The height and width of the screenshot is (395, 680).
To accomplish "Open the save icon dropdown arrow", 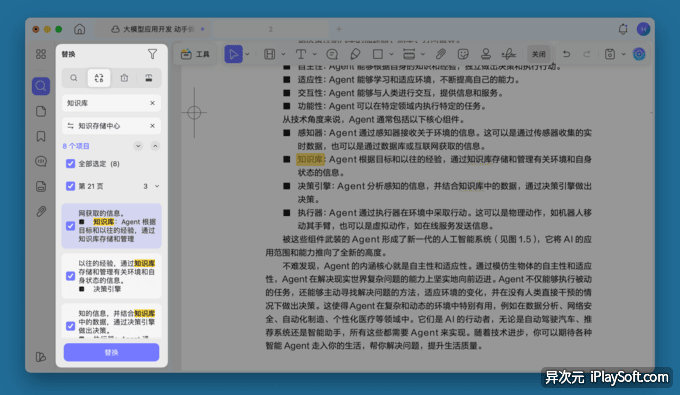I will pyautogui.click(x=624, y=54).
